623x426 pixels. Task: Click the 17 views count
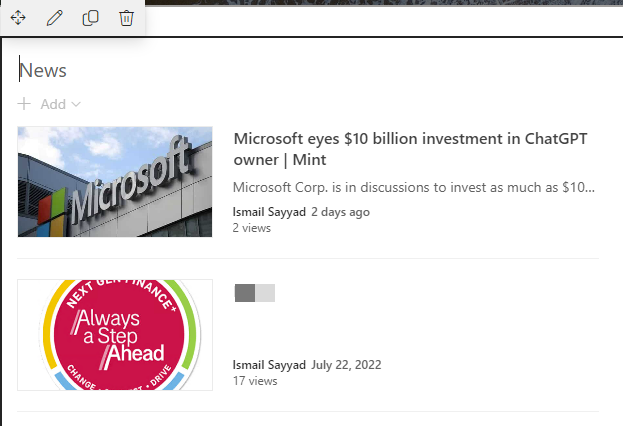tap(255, 381)
